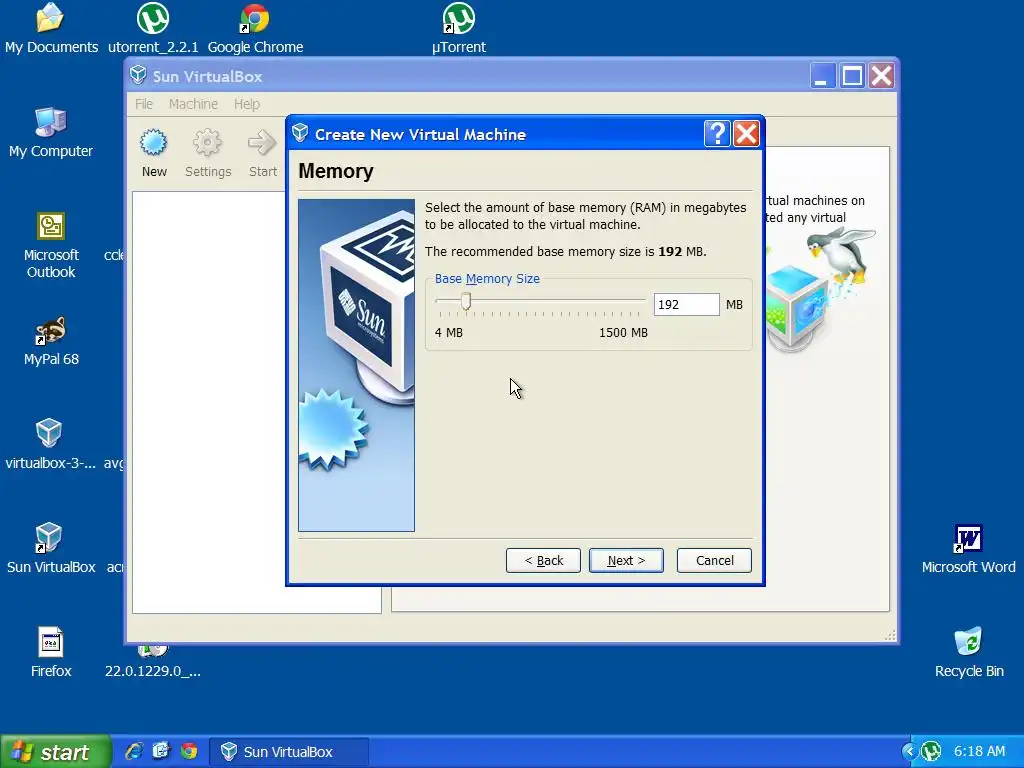
Task: Click the Sun VirtualBox taskbar button
Action: click(289, 752)
